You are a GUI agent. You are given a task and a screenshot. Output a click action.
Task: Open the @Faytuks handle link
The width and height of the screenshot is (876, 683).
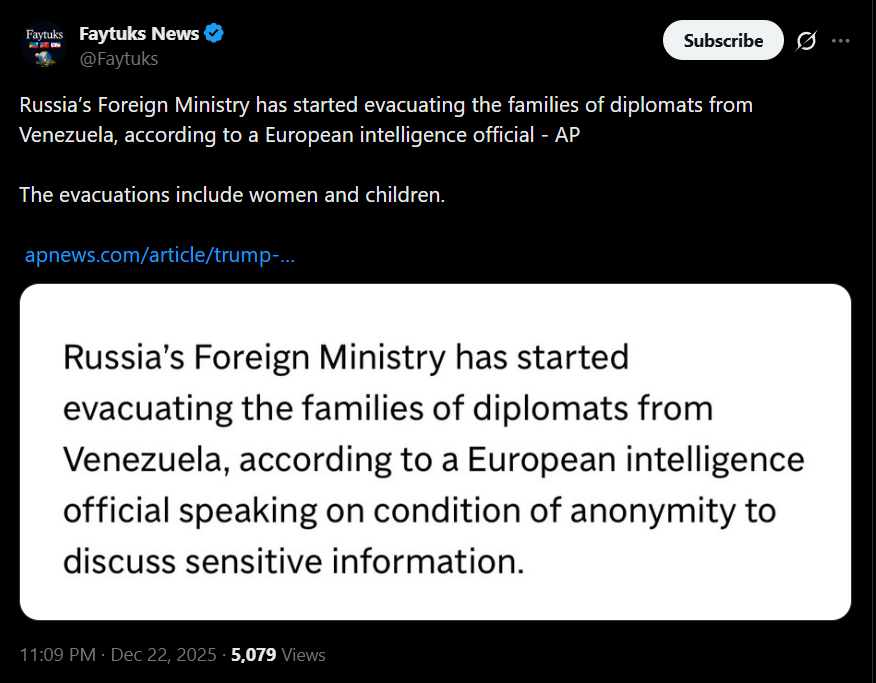118,59
